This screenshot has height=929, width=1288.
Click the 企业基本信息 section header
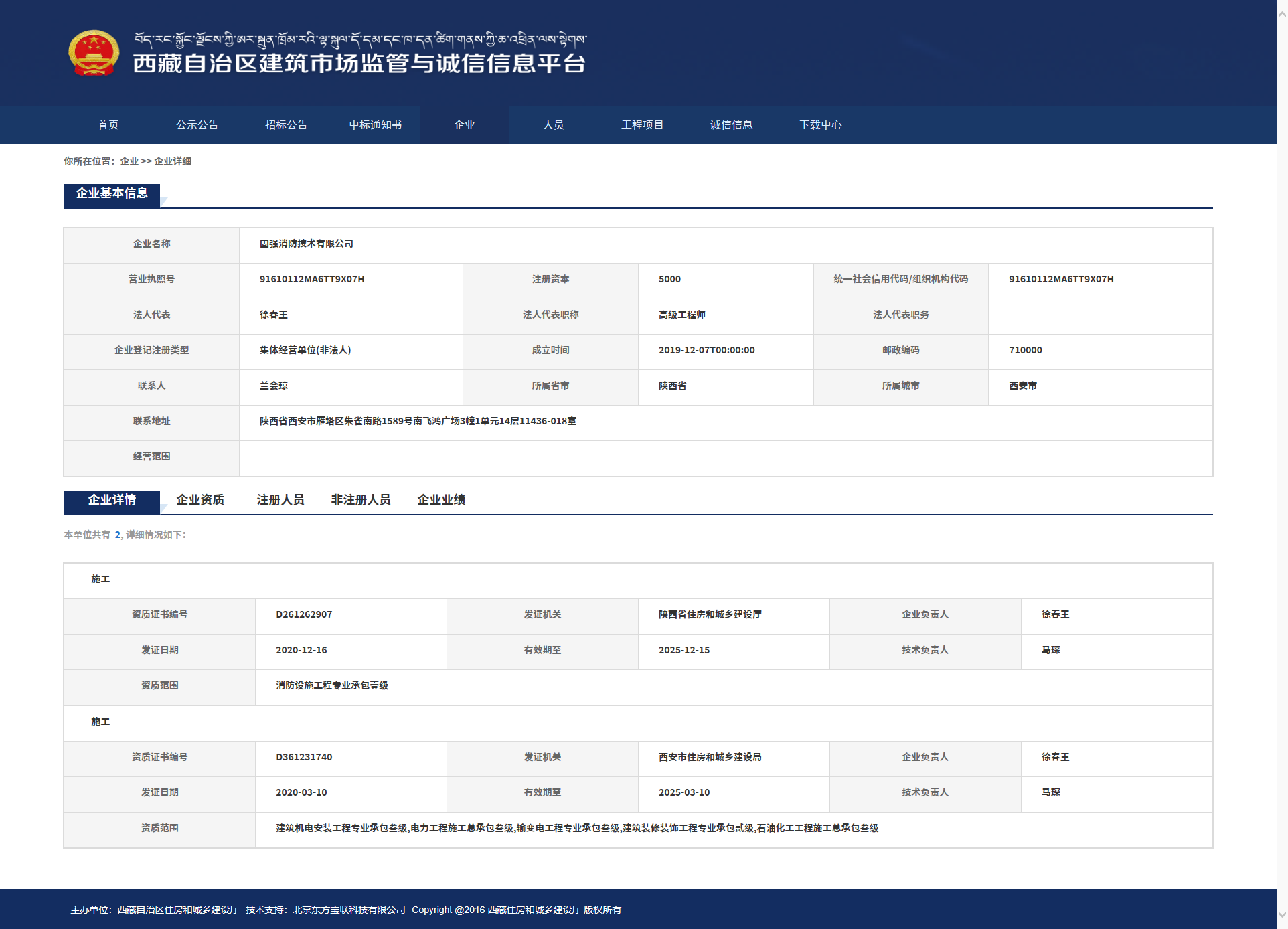pos(111,195)
